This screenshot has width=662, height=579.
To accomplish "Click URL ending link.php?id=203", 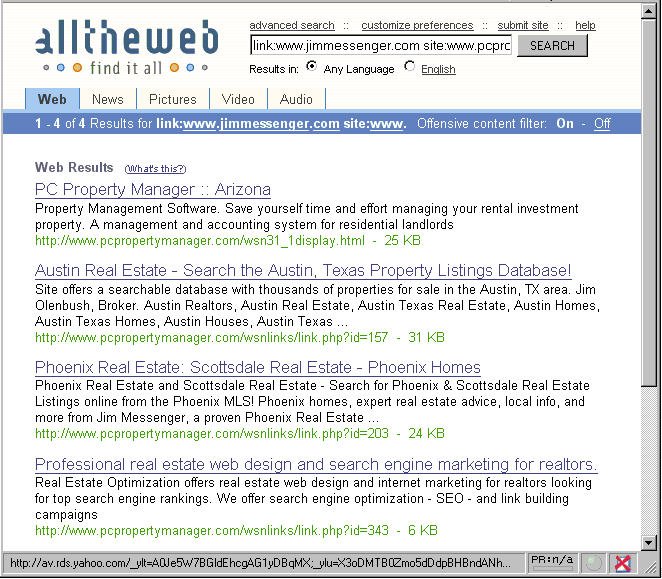I will point(212,434).
